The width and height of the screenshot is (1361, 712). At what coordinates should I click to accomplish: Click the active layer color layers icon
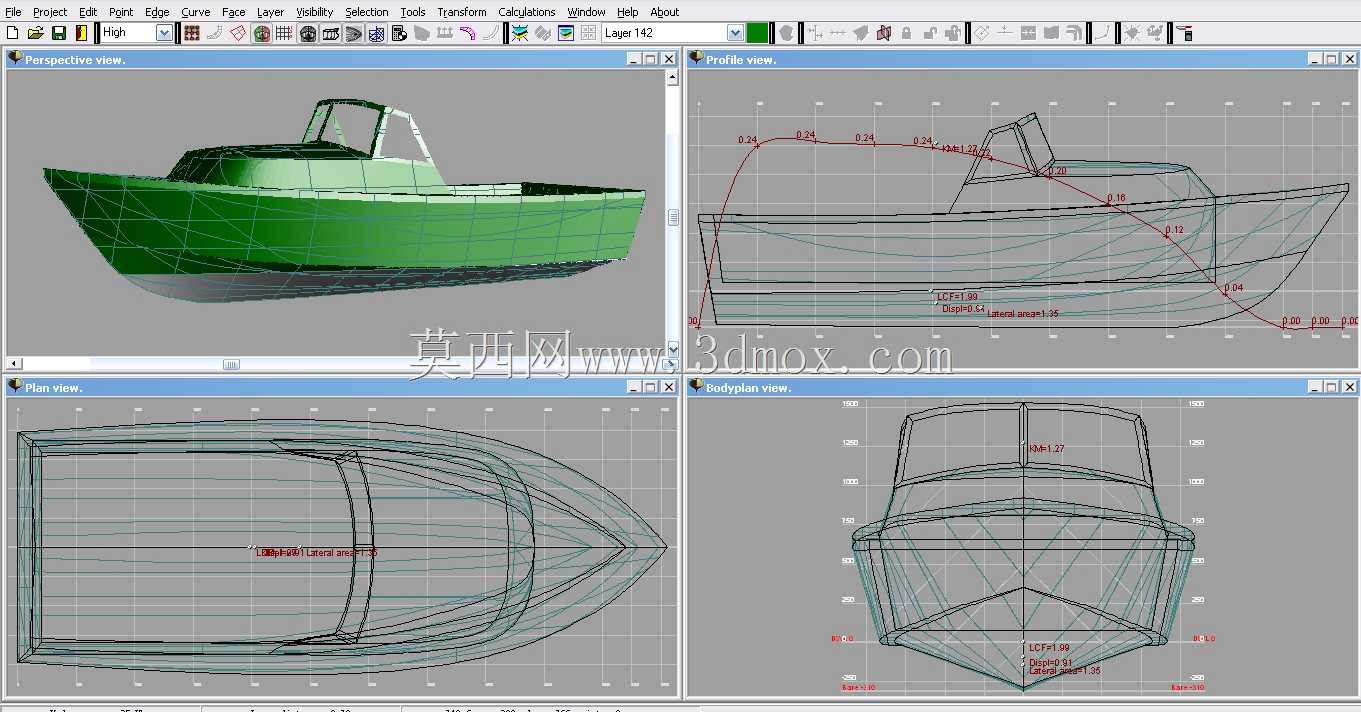[520, 33]
